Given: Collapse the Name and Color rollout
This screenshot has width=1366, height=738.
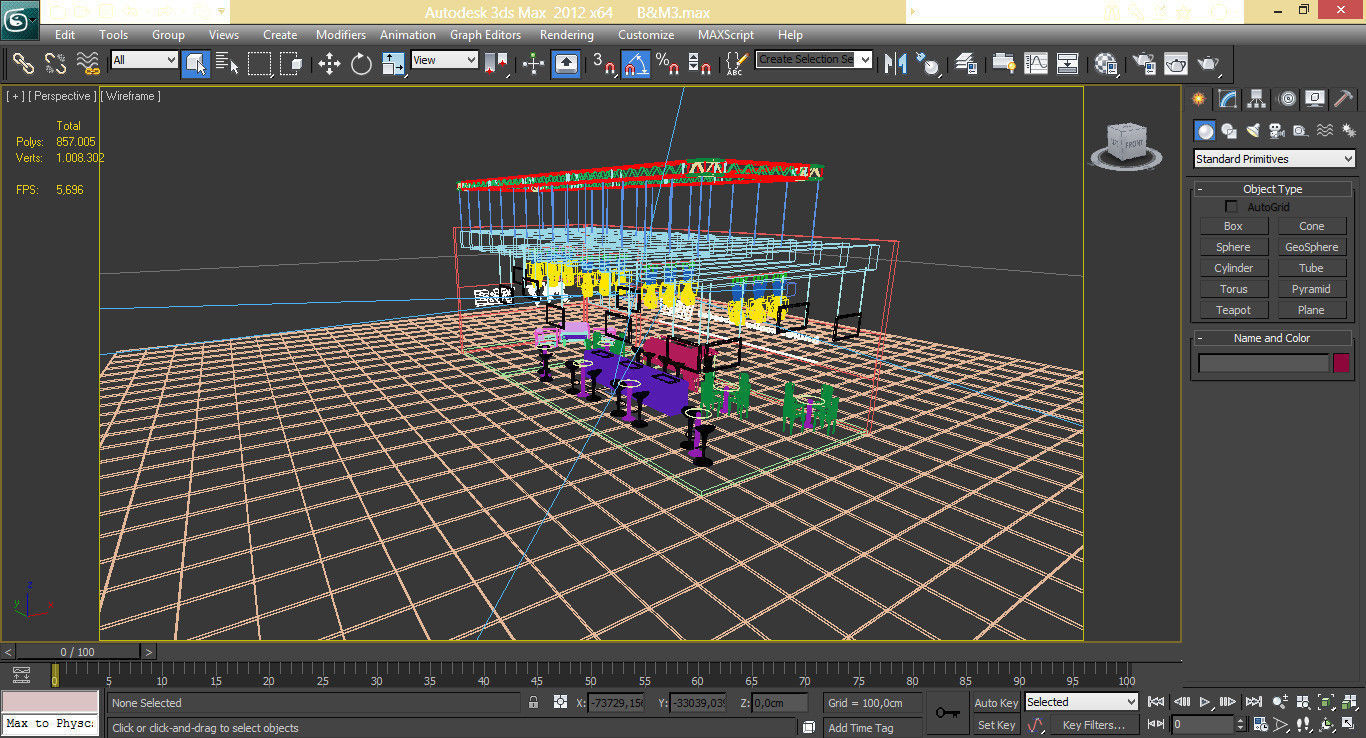Looking at the screenshot, I should 1272,338.
